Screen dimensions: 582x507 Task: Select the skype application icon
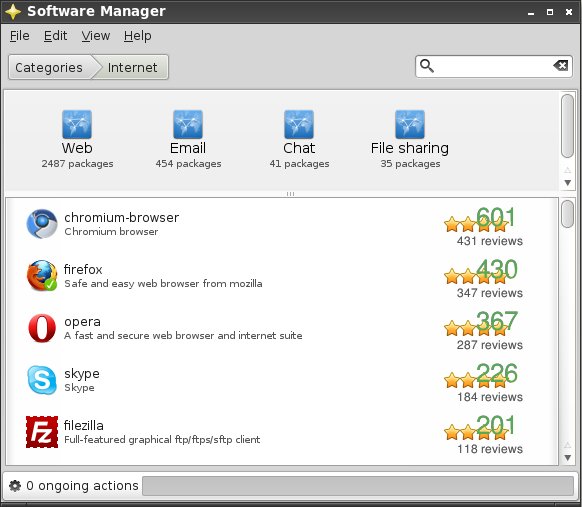(42, 380)
